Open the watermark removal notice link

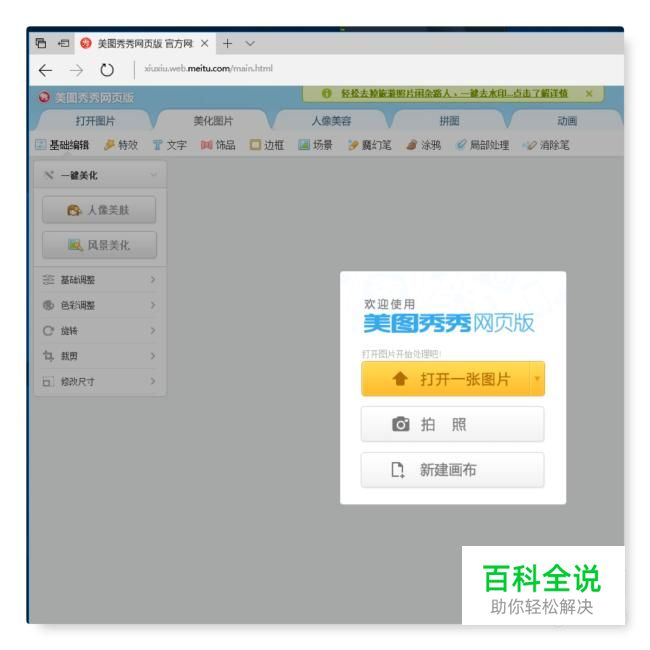click(454, 94)
